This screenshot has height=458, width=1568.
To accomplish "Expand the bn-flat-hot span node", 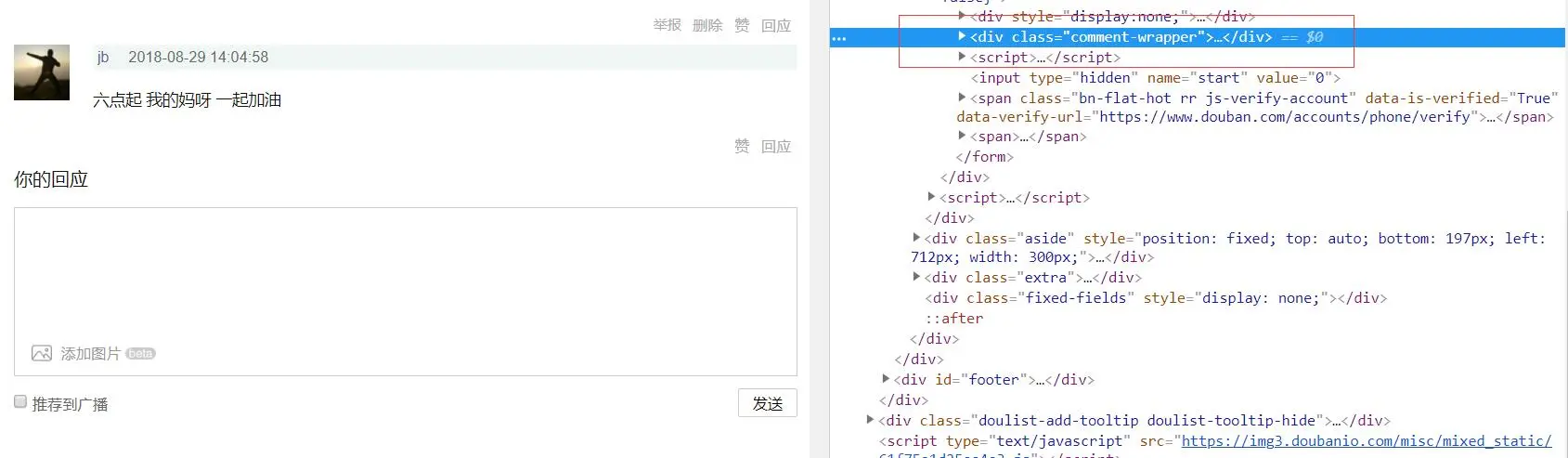I will (x=962, y=98).
